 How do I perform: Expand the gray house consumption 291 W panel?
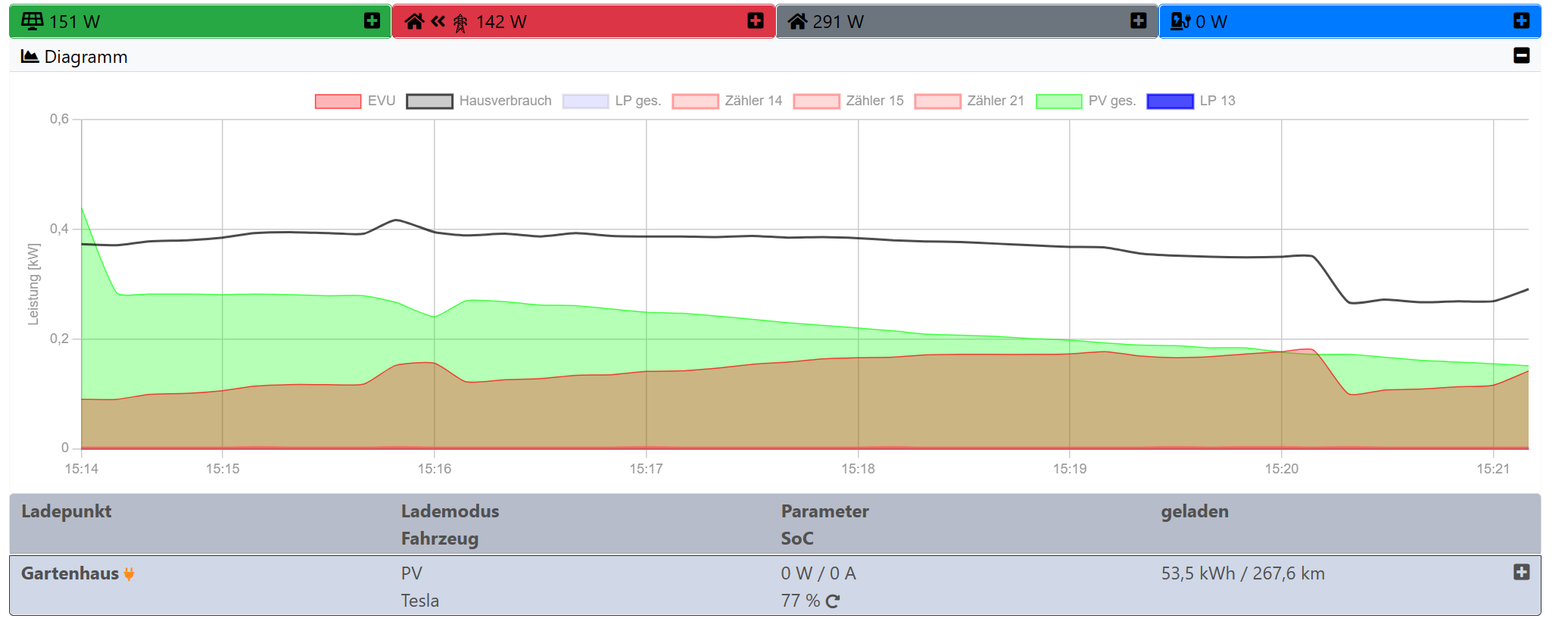(x=1139, y=20)
